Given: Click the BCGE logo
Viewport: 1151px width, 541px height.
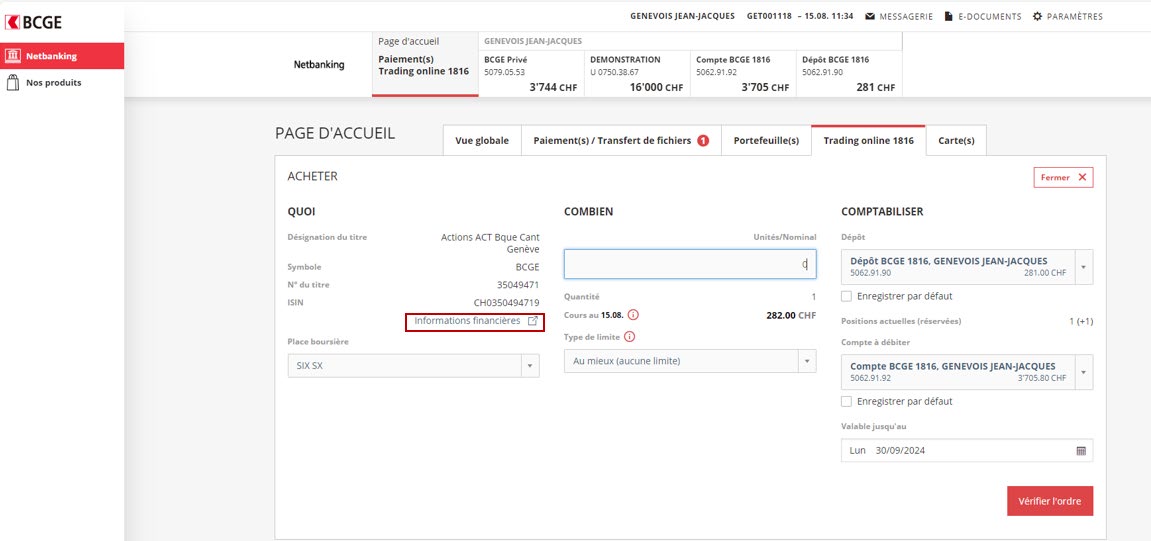Looking at the screenshot, I should point(33,22).
